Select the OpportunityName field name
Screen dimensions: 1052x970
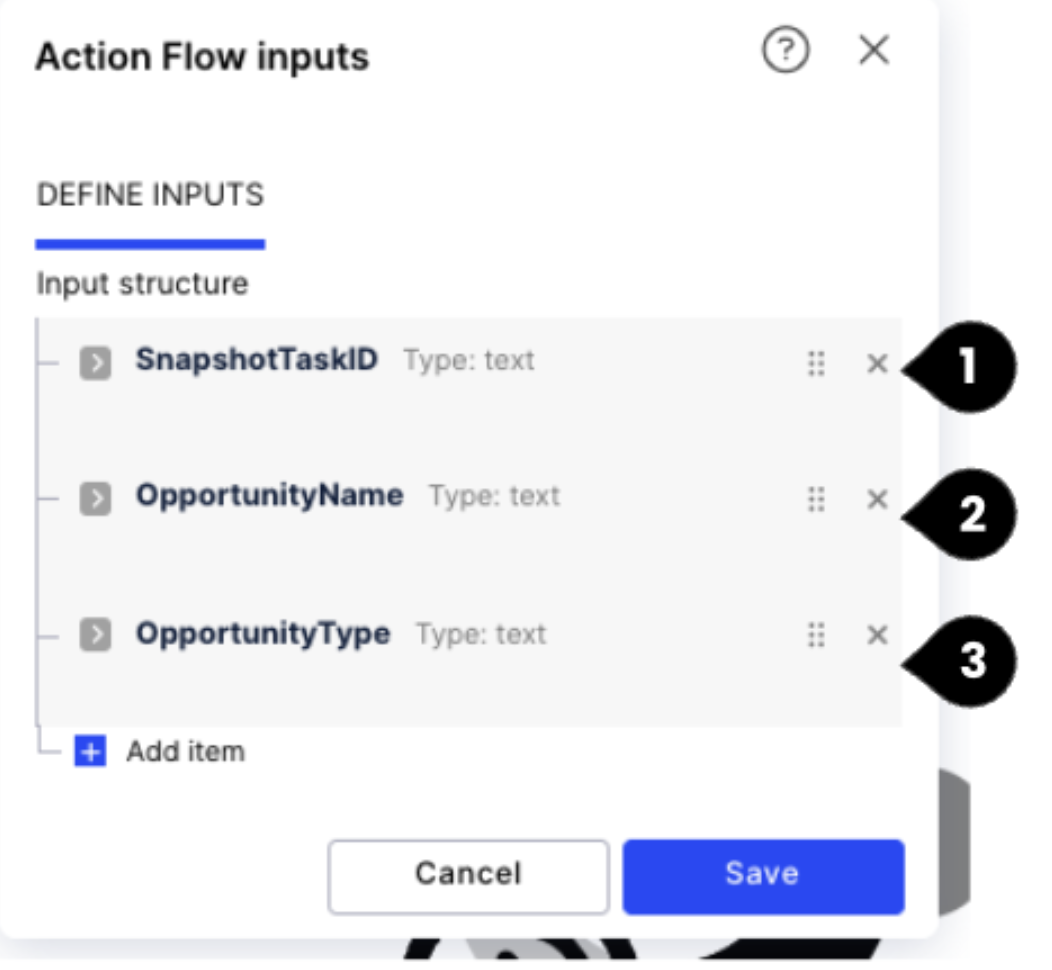pyautogui.click(x=269, y=496)
